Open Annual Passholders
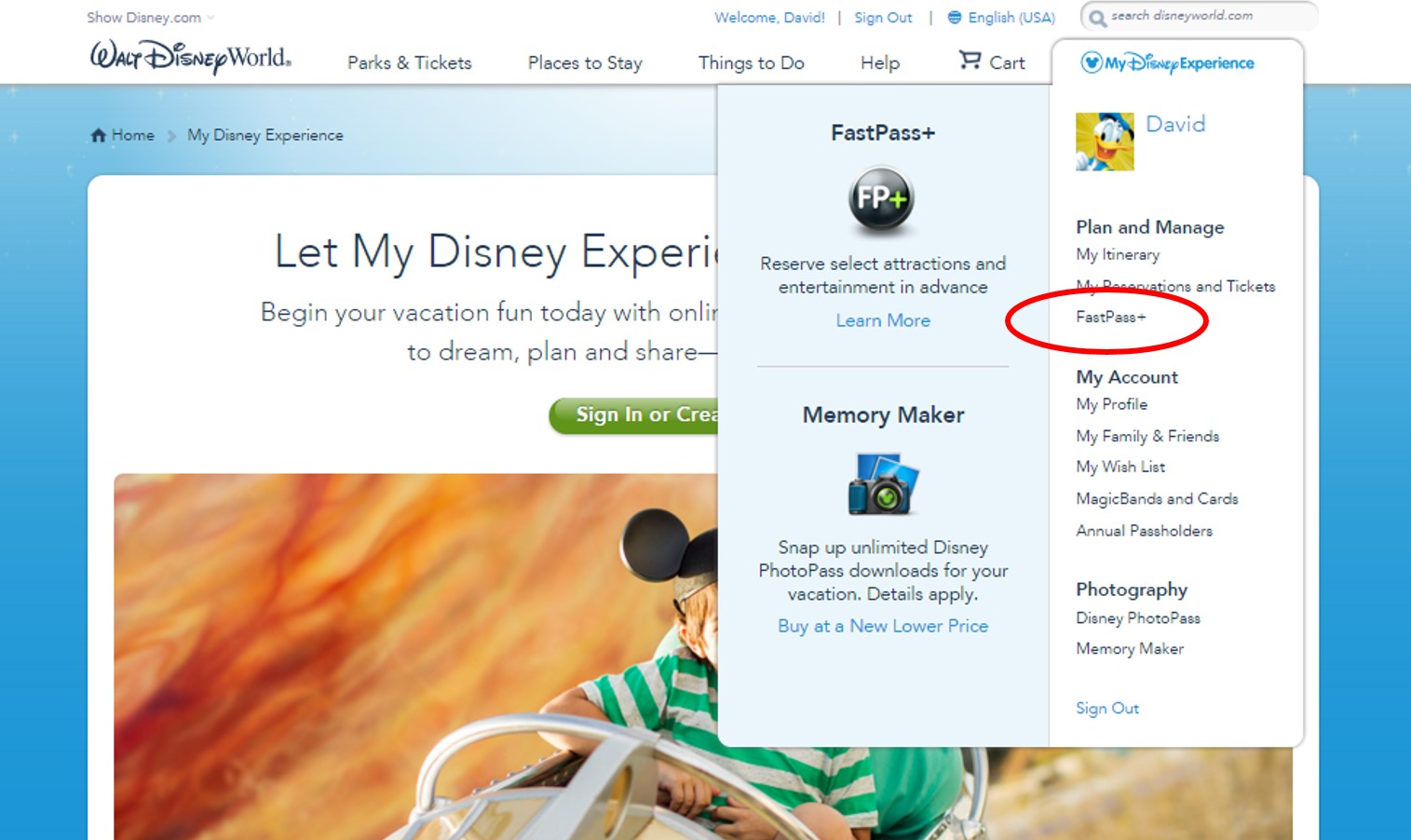This screenshot has width=1411, height=840. coord(1145,531)
